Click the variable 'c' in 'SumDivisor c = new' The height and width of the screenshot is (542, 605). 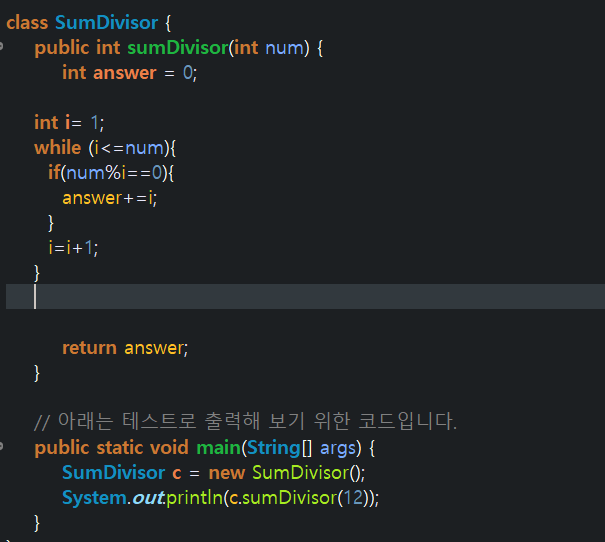[177, 473]
